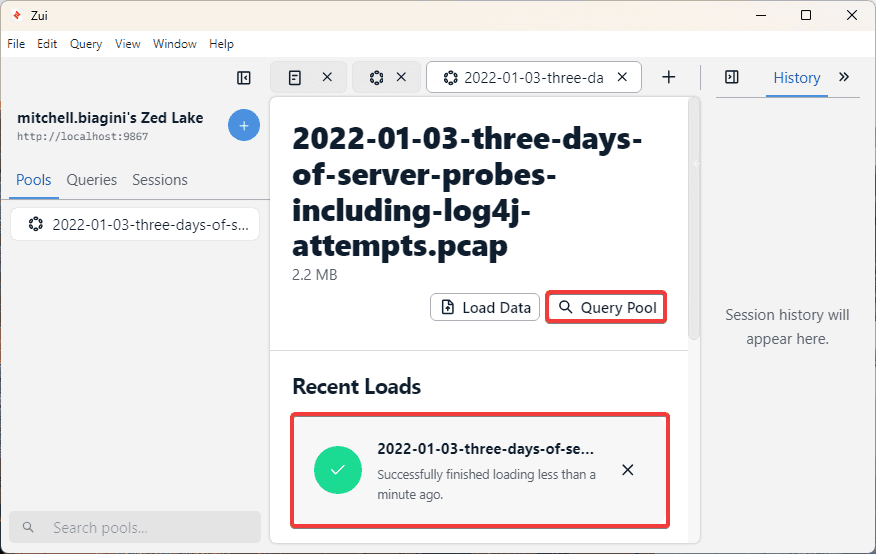Expand more right pane tabs chevron
The image size is (876, 554).
(x=844, y=77)
